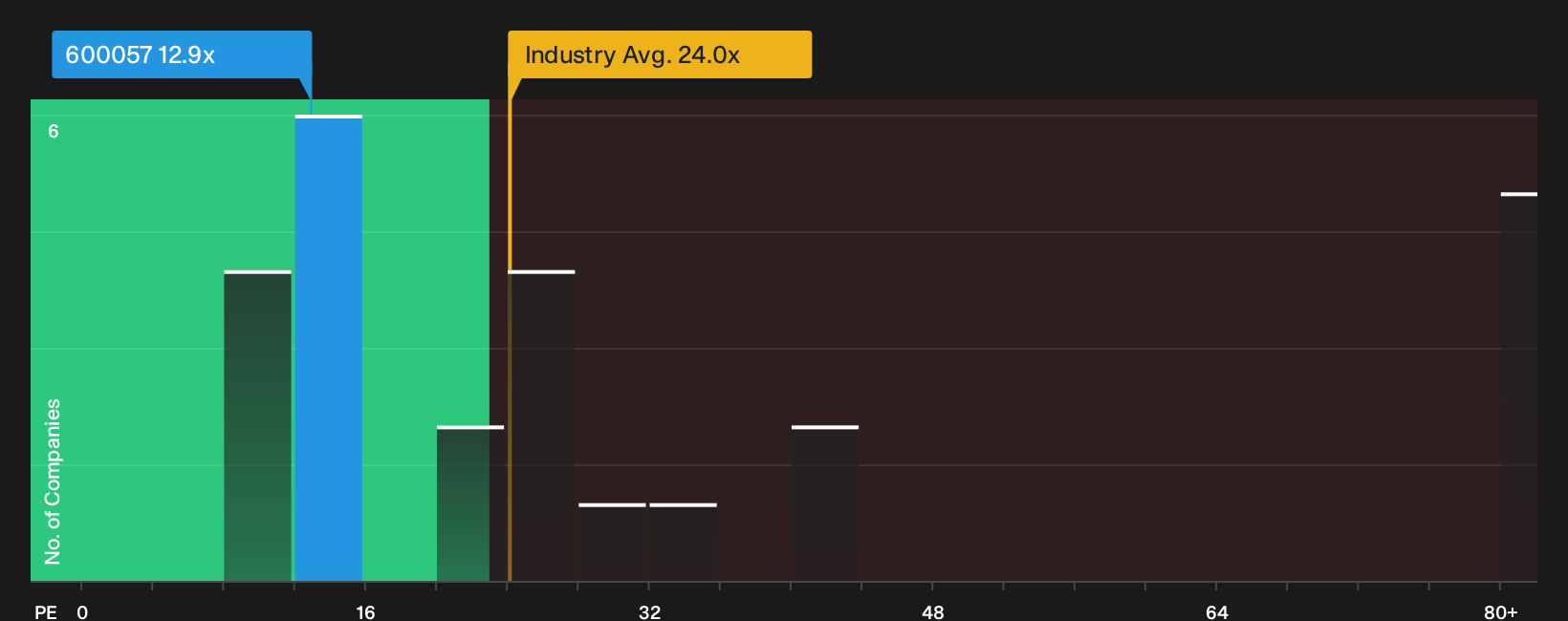The image size is (1568, 621).
Task: Click the '80+' x-axis tick label
Action: (x=1501, y=611)
